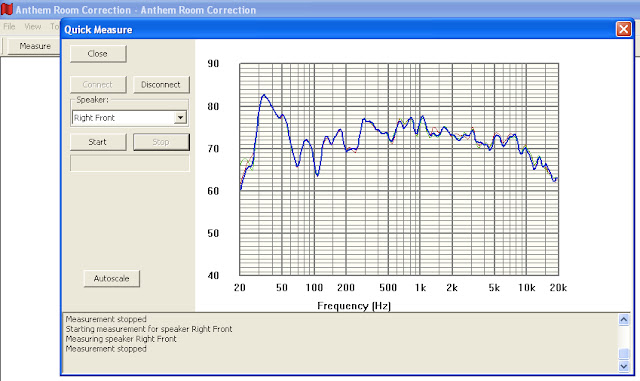Image resolution: width=640 pixels, height=381 pixels.
Task: Select the Right Front speaker combo box
Action: [129, 118]
